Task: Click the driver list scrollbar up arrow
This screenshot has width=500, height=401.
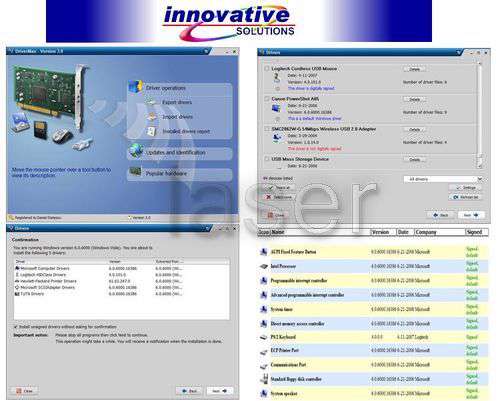Action: click(x=480, y=63)
